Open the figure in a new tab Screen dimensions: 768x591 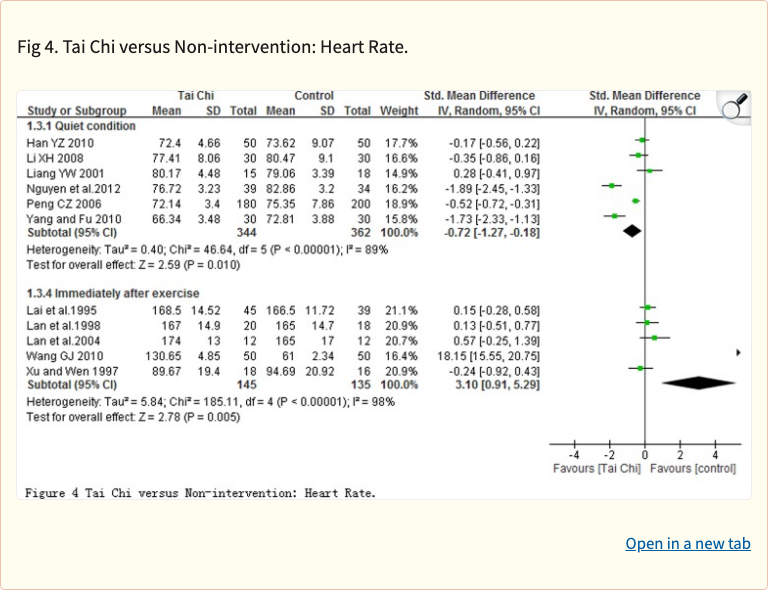tap(687, 544)
